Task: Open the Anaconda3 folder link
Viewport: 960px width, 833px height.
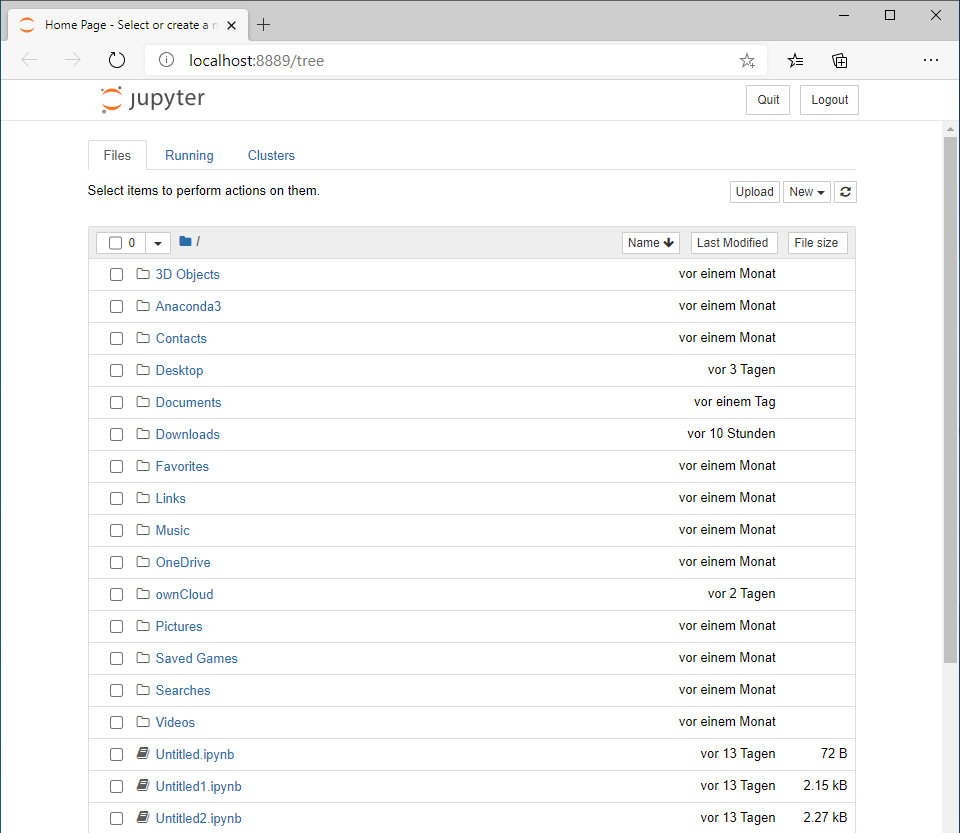Action: point(188,306)
